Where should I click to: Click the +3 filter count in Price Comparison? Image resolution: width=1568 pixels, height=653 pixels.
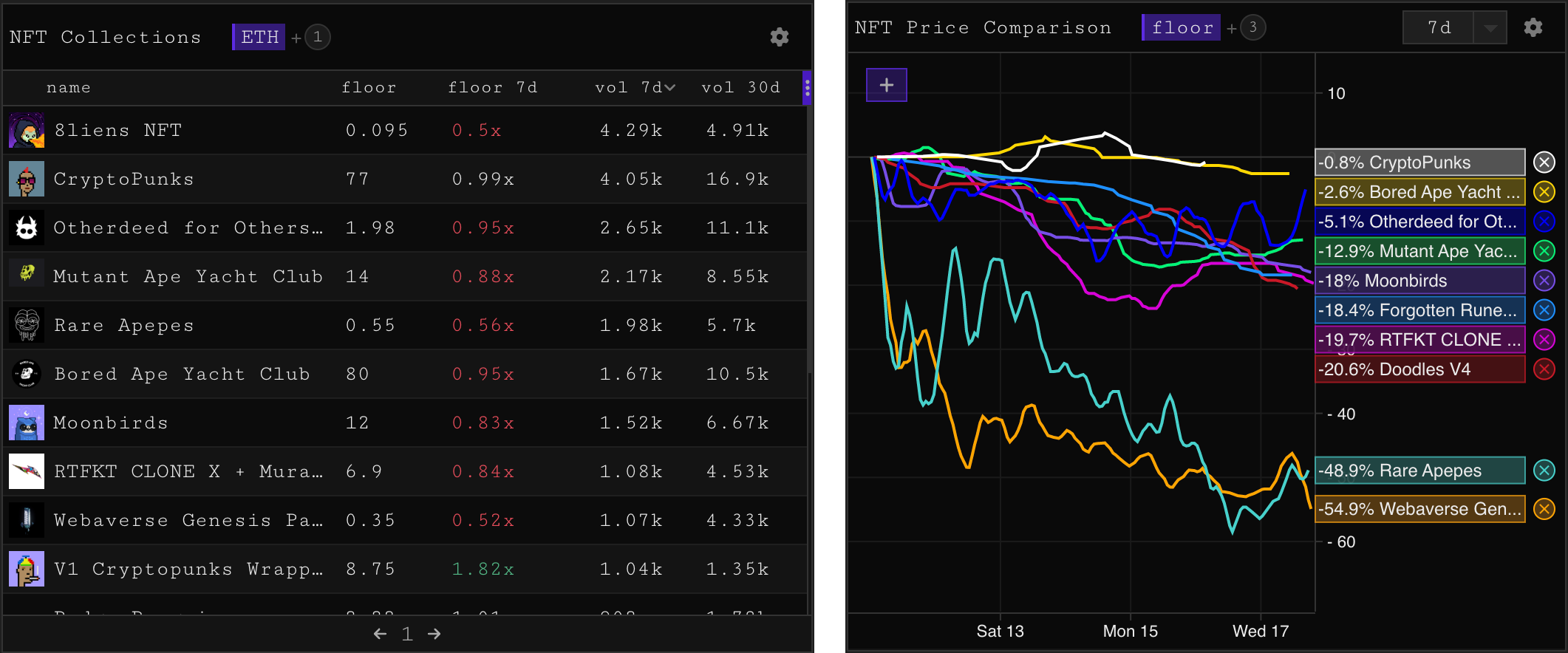tap(1252, 27)
